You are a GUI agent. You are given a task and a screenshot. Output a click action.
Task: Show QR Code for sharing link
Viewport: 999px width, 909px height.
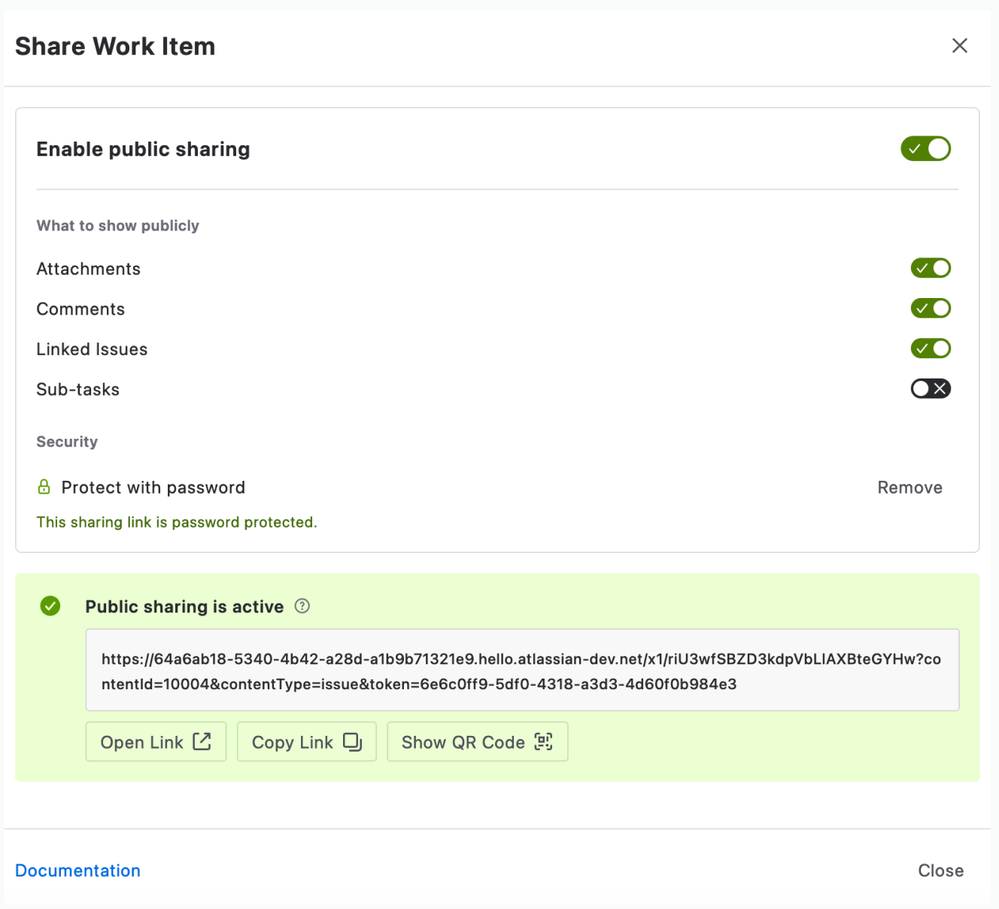pyautogui.click(x=477, y=741)
